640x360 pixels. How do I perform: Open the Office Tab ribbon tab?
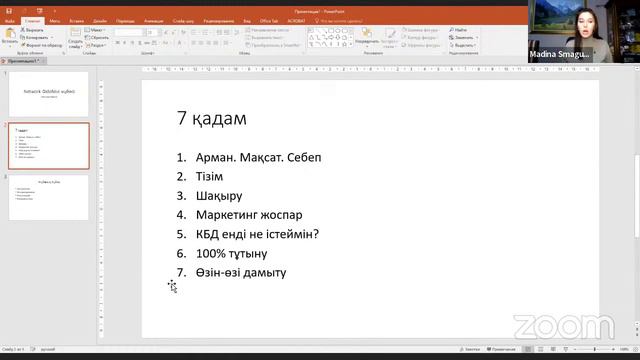pyautogui.click(x=269, y=21)
